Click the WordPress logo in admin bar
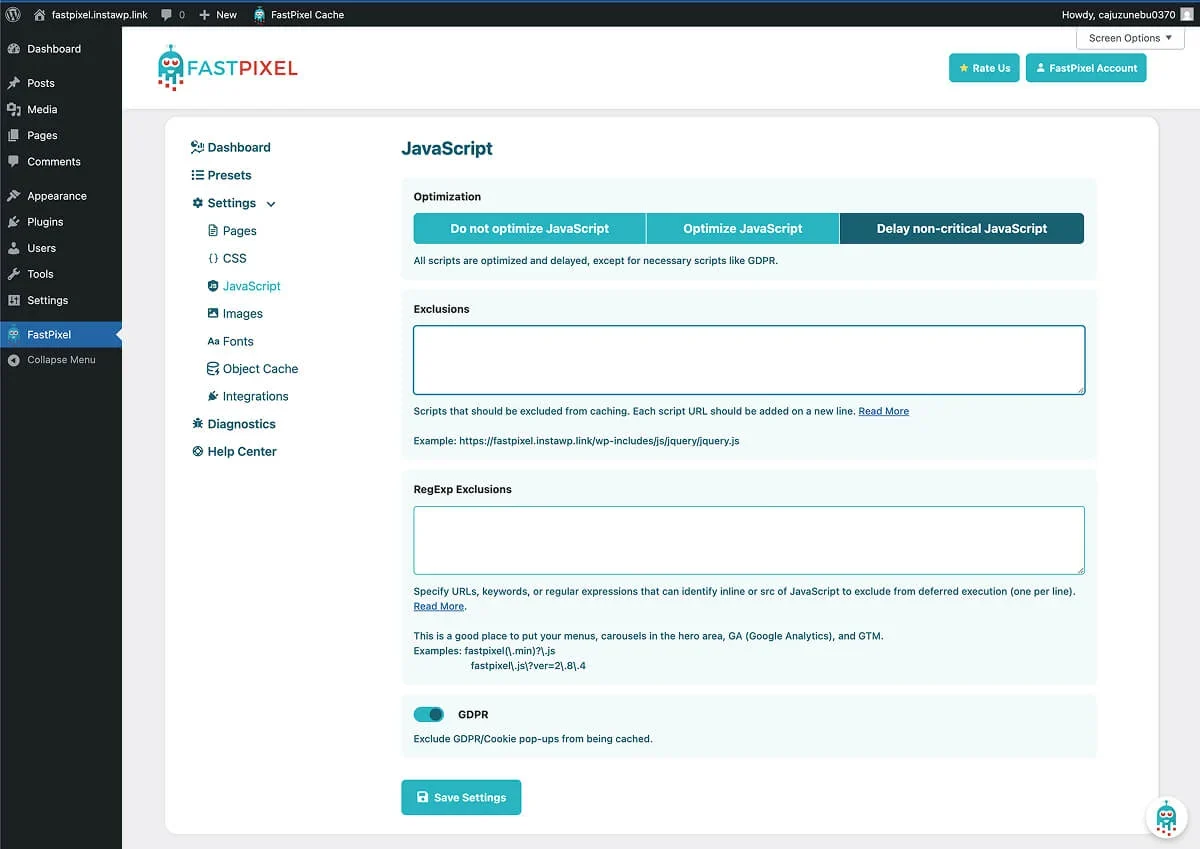The height and width of the screenshot is (849, 1200). point(14,14)
